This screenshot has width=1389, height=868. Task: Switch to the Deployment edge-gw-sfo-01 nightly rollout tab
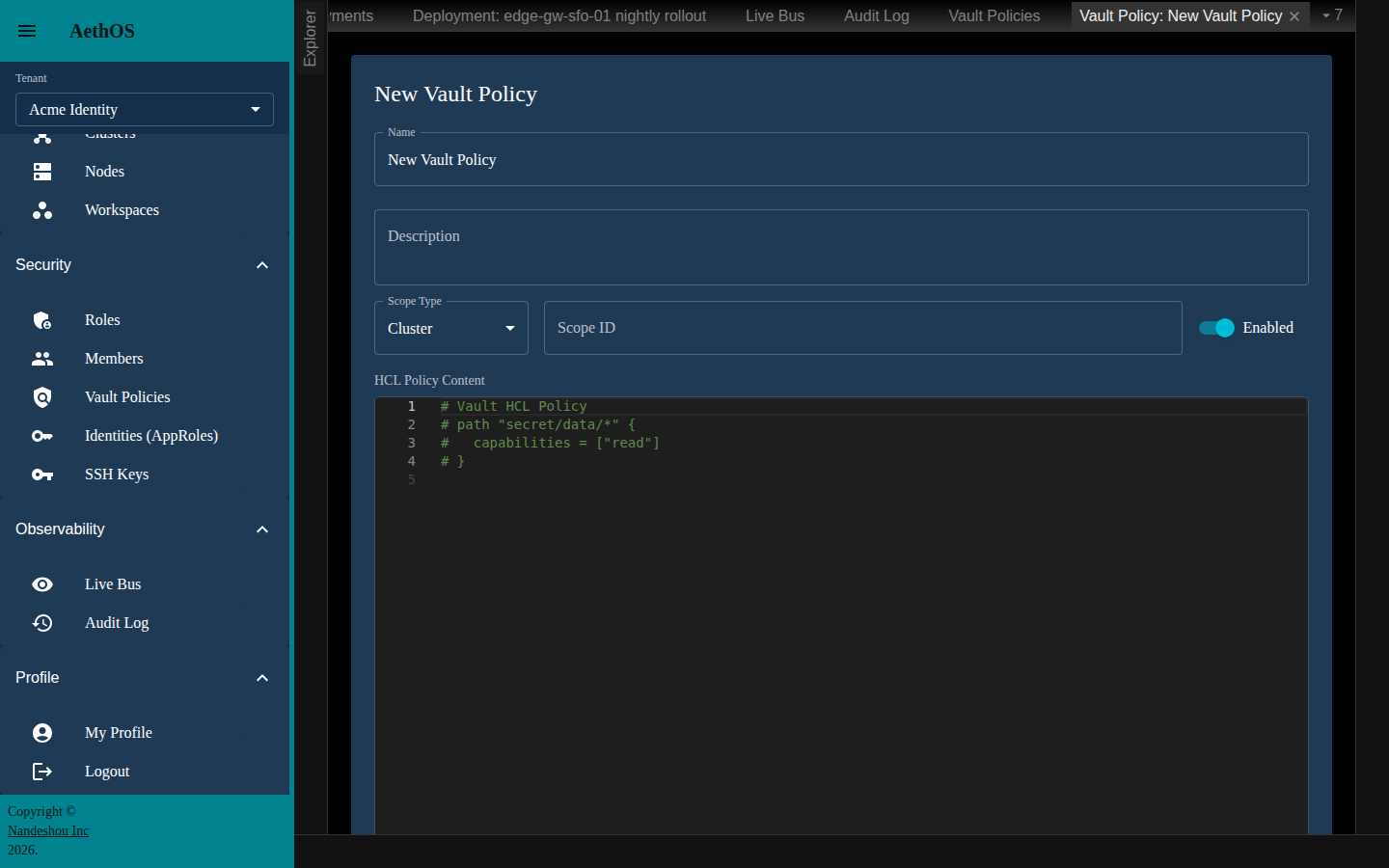click(x=559, y=16)
